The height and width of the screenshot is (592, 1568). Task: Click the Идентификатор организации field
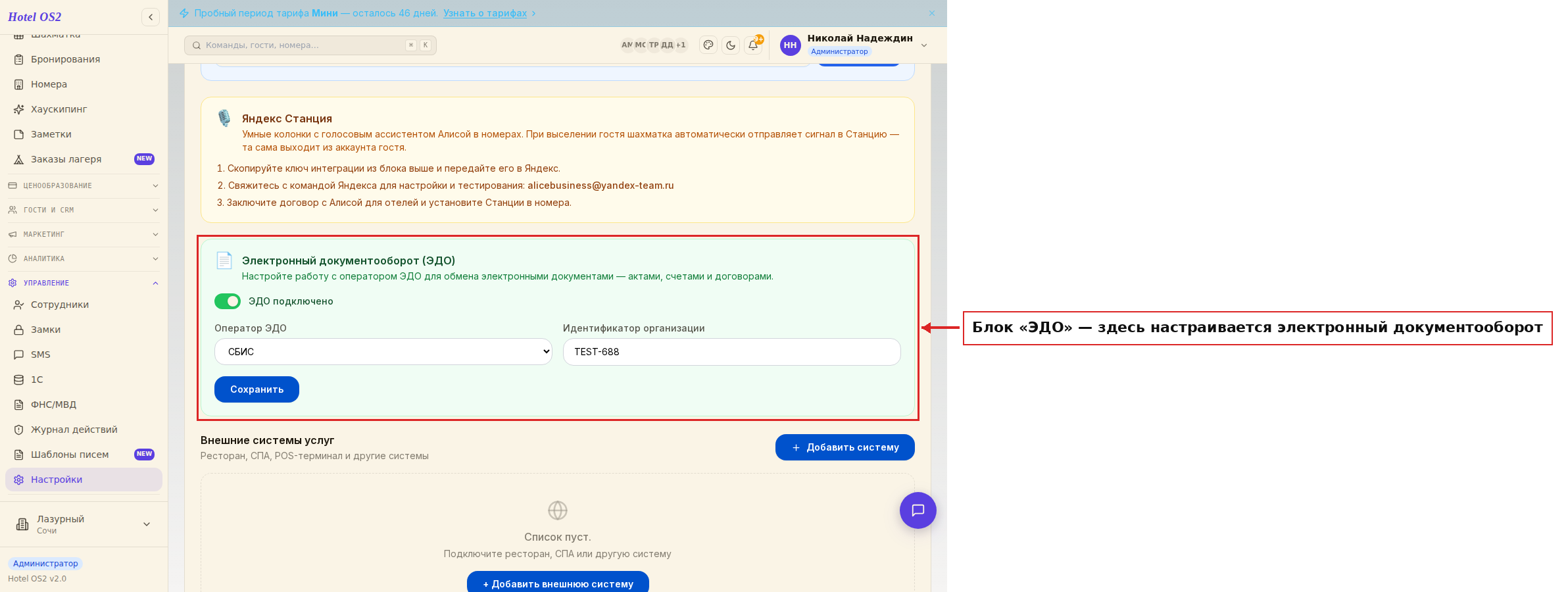point(731,352)
